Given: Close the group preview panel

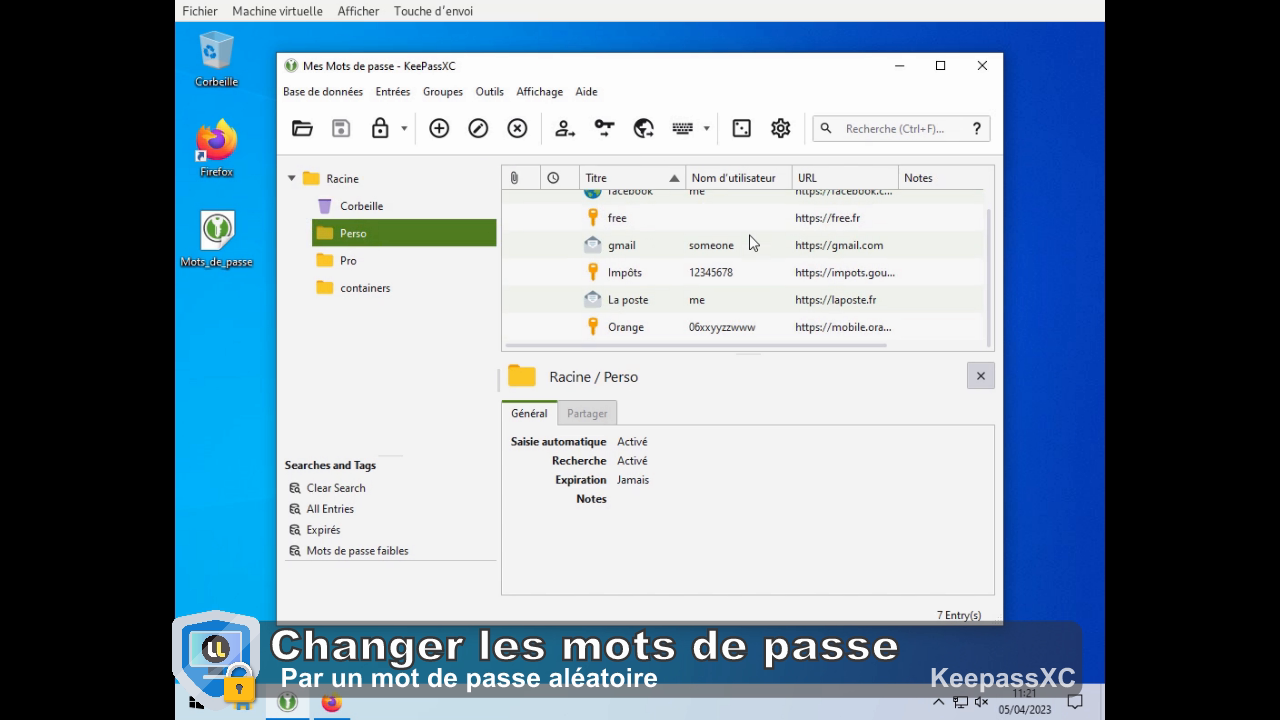Looking at the screenshot, I should point(980,376).
